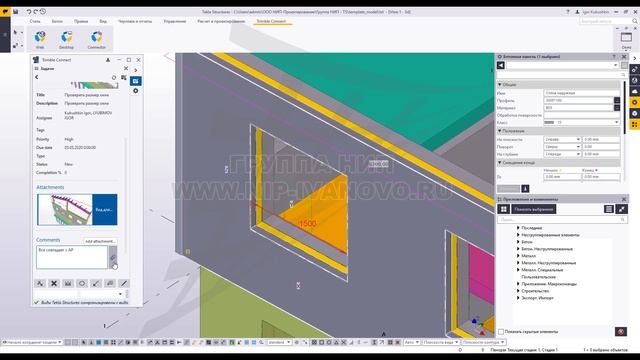This screenshot has height=360, width=640.
Task: Go back in Trimble Connect task panel
Action: point(37,77)
